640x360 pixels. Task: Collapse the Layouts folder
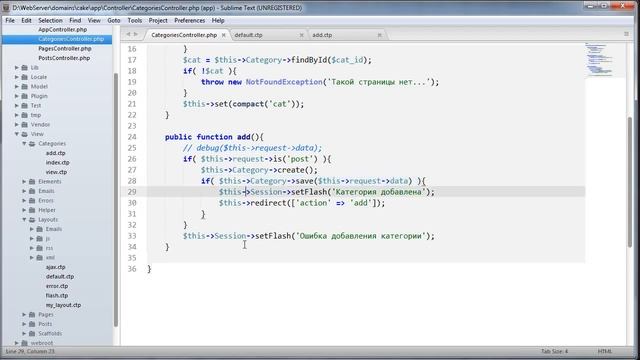tap(24, 220)
